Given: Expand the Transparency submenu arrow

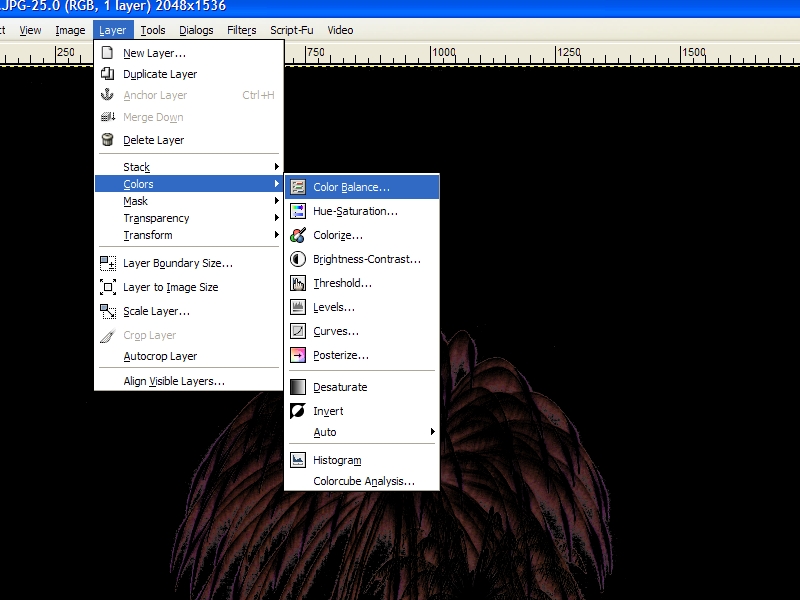Looking at the screenshot, I should 277,218.
